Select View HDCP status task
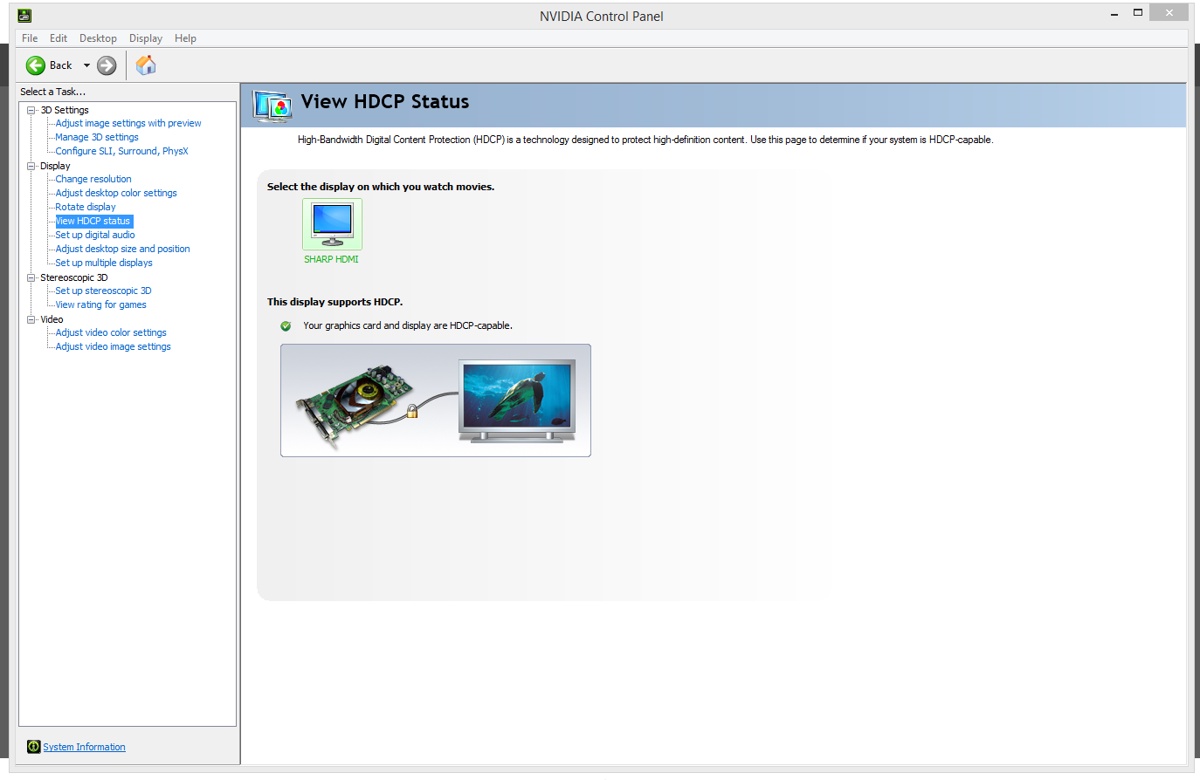 tap(93, 221)
